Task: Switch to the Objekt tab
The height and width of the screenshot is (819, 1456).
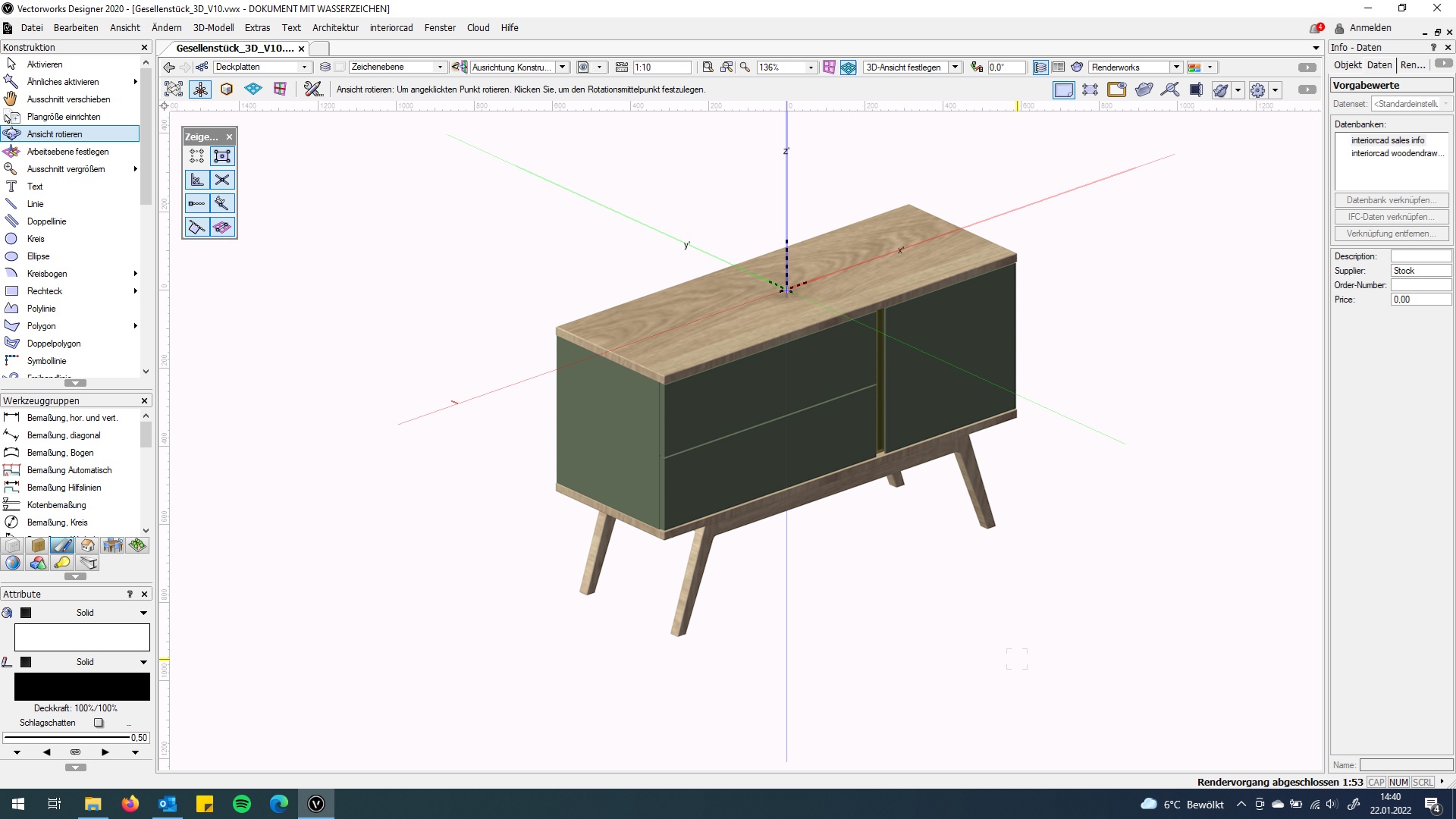Action: pos(1348,65)
